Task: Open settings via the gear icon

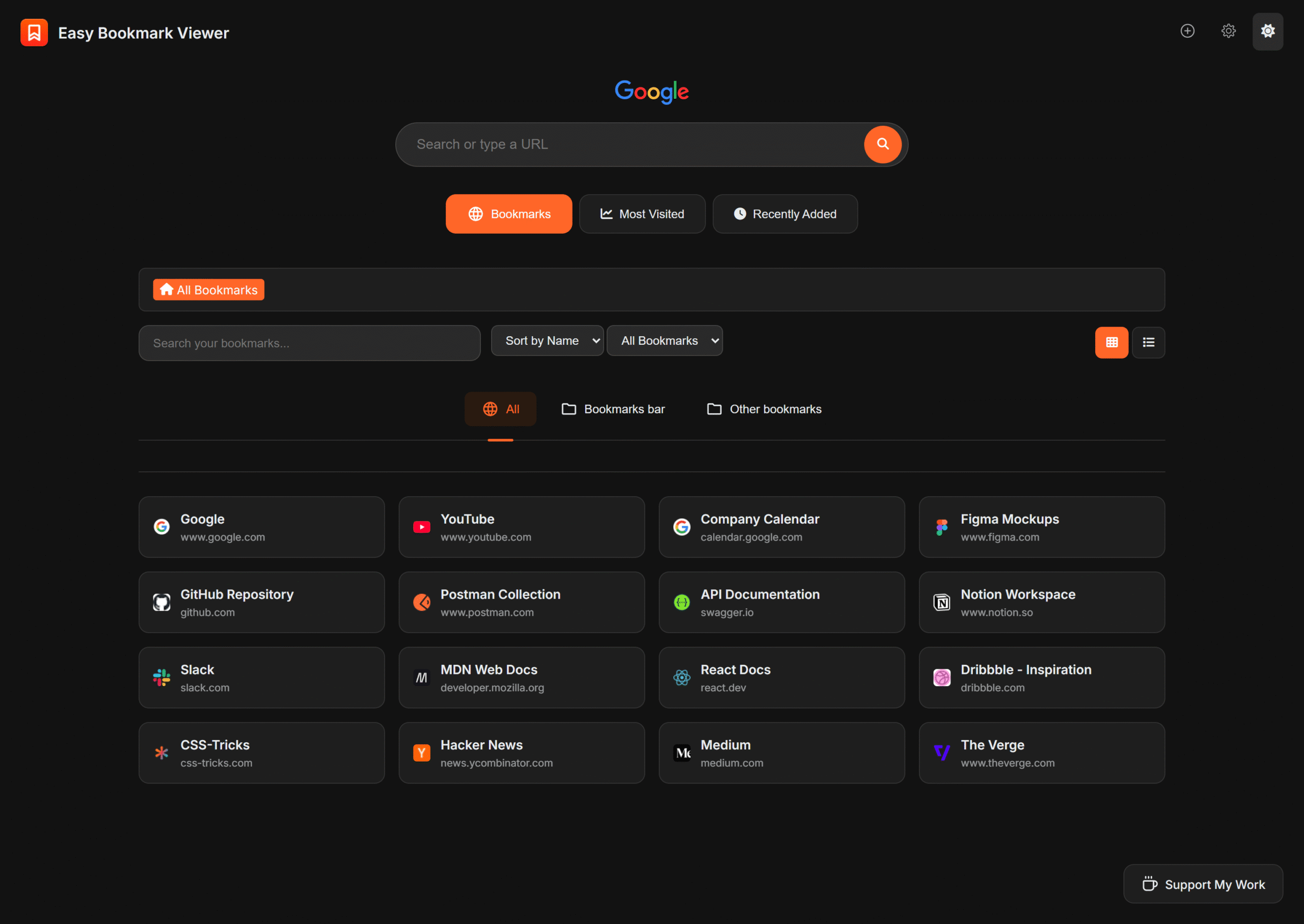Action: click(x=1228, y=31)
